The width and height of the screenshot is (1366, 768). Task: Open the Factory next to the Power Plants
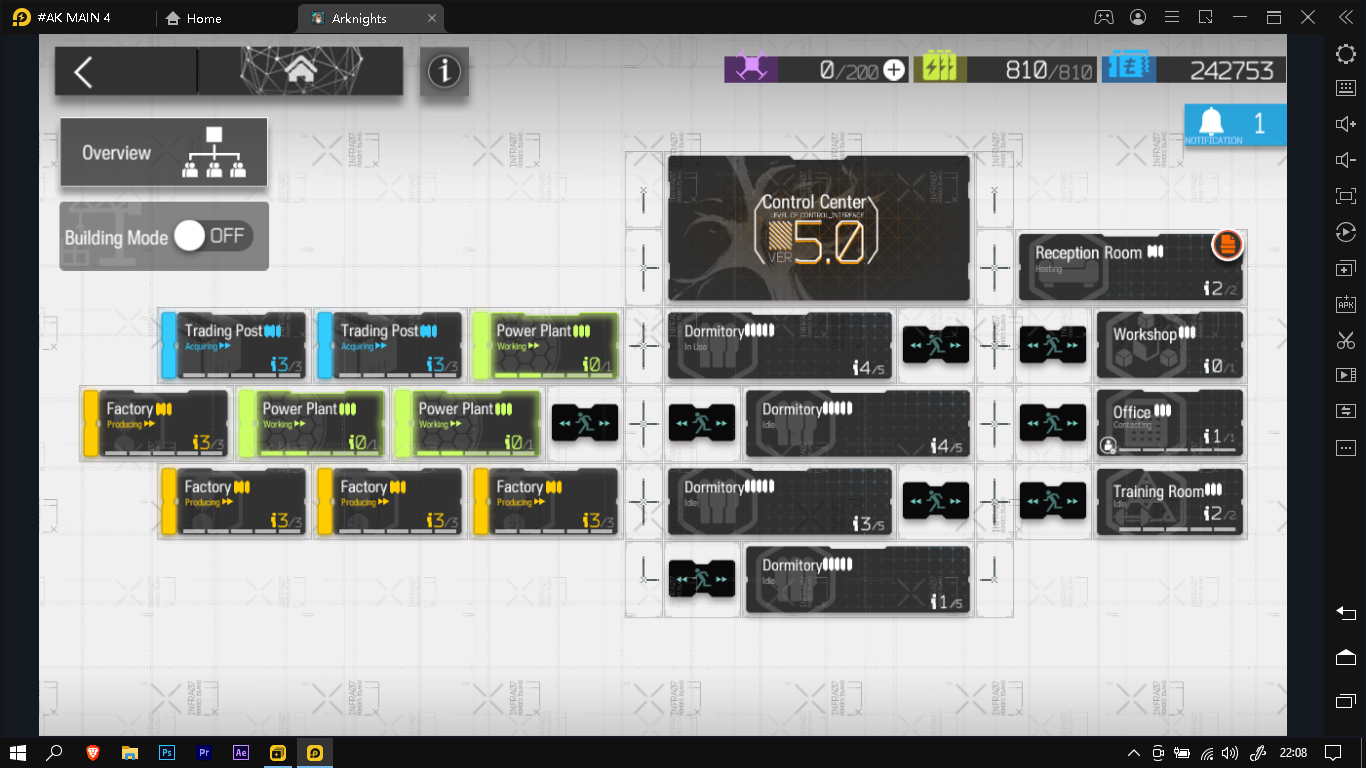(155, 423)
